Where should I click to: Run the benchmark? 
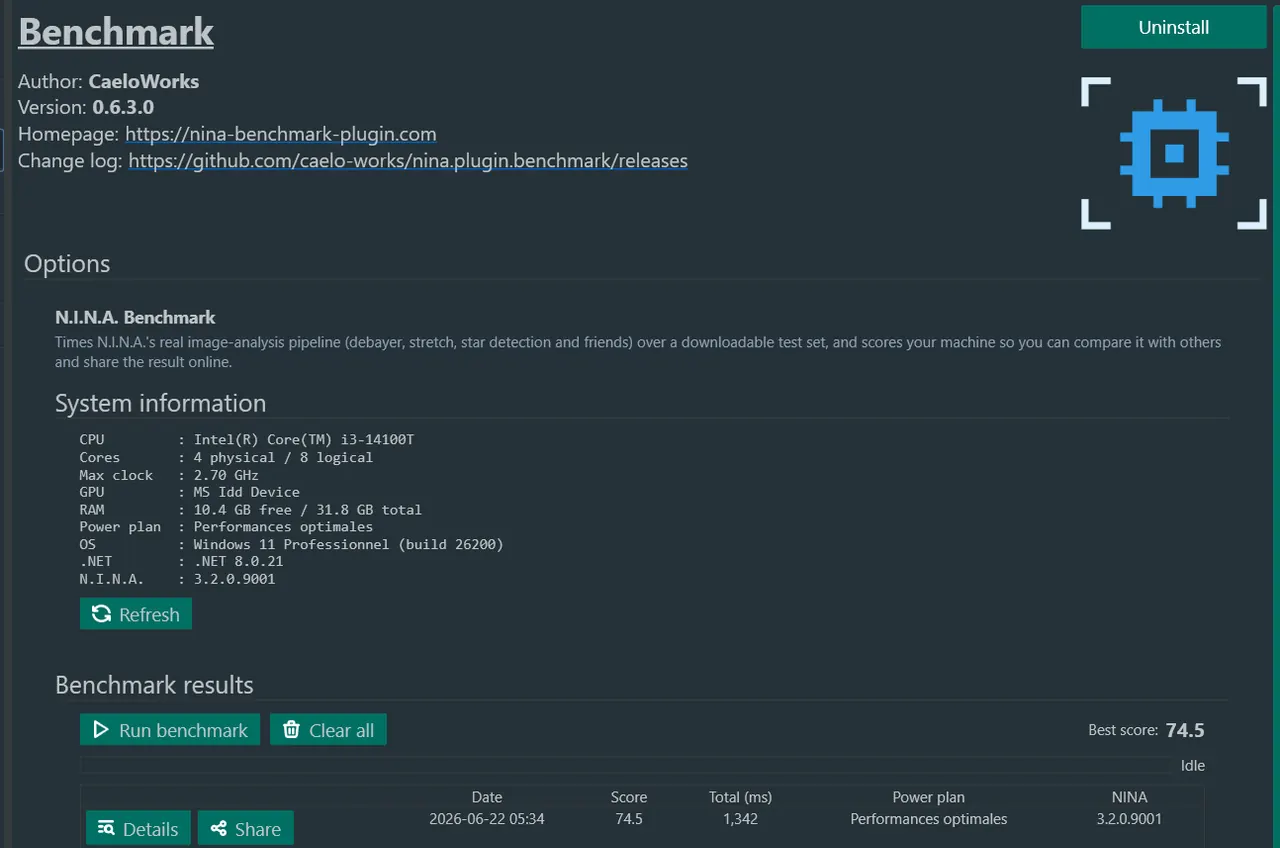tap(170, 730)
